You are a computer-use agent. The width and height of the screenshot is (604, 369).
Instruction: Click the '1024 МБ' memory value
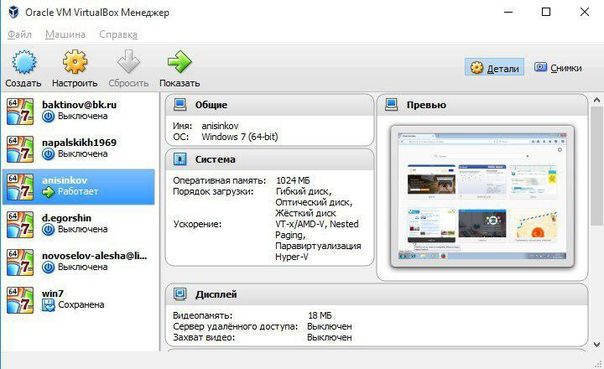(x=293, y=180)
